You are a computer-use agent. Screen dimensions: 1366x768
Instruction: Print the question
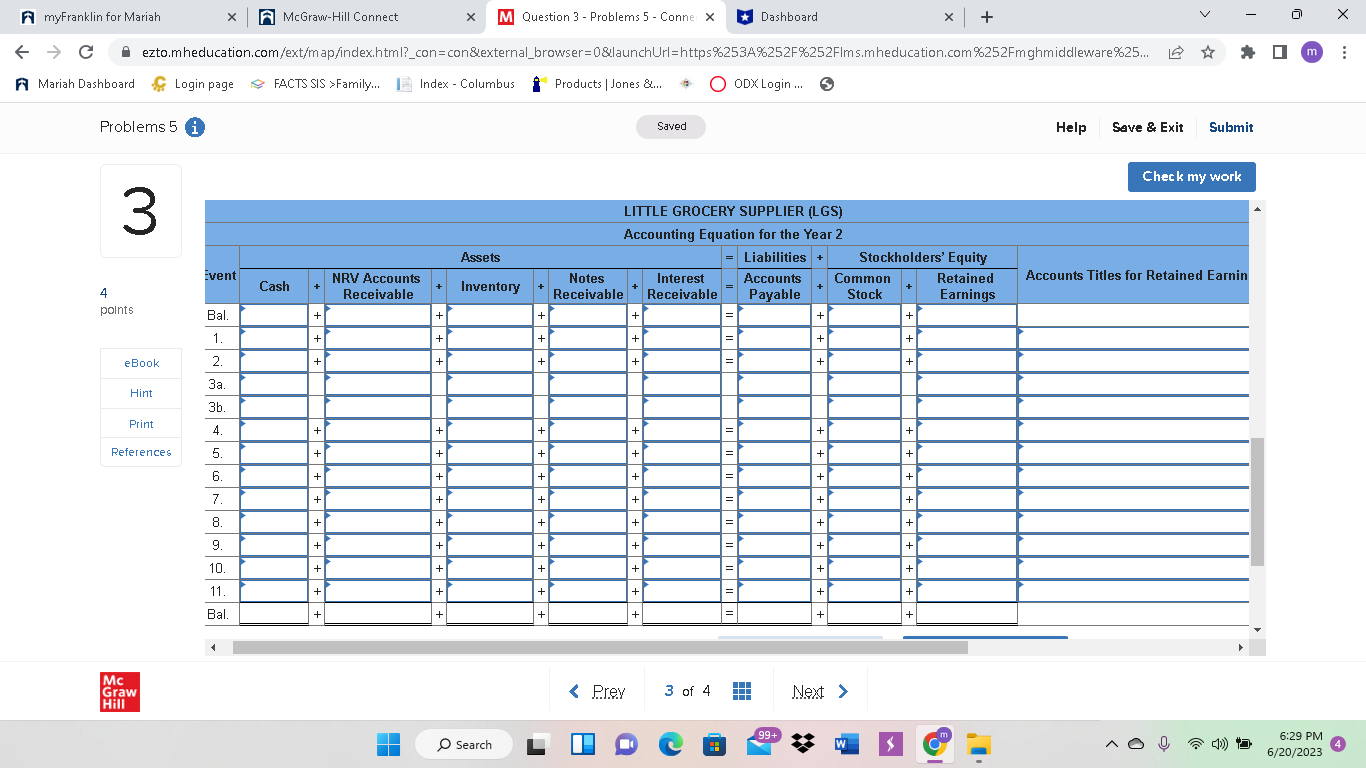click(141, 424)
